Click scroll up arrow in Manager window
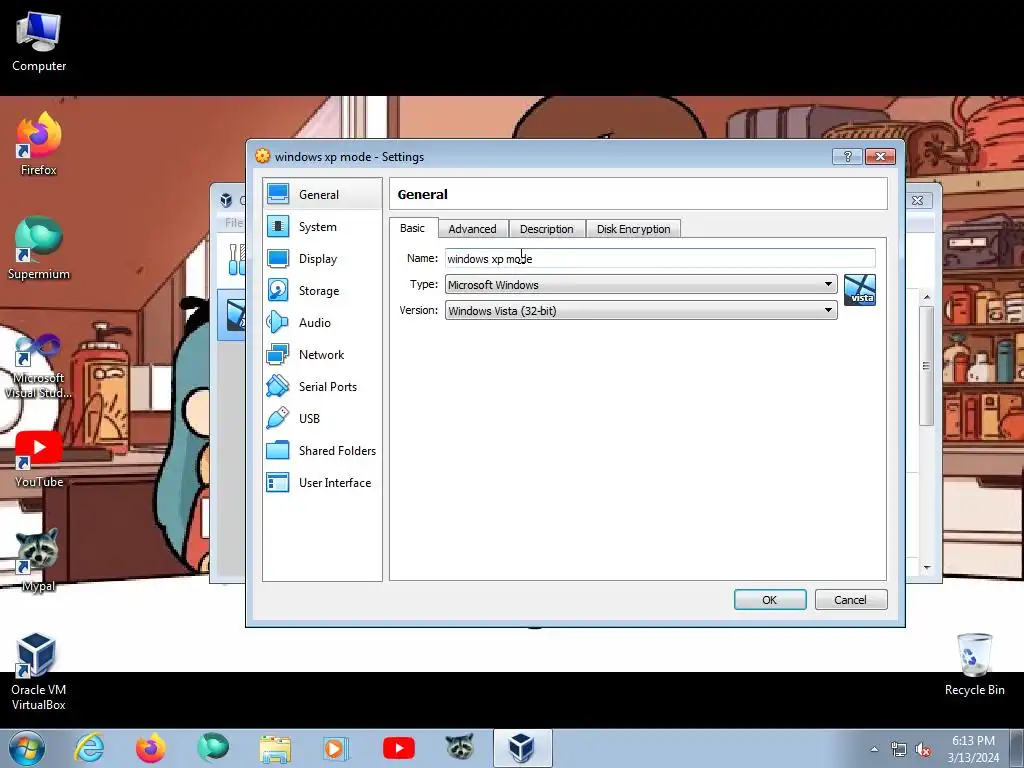The height and width of the screenshot is (768, 1024). click(927, 297)
